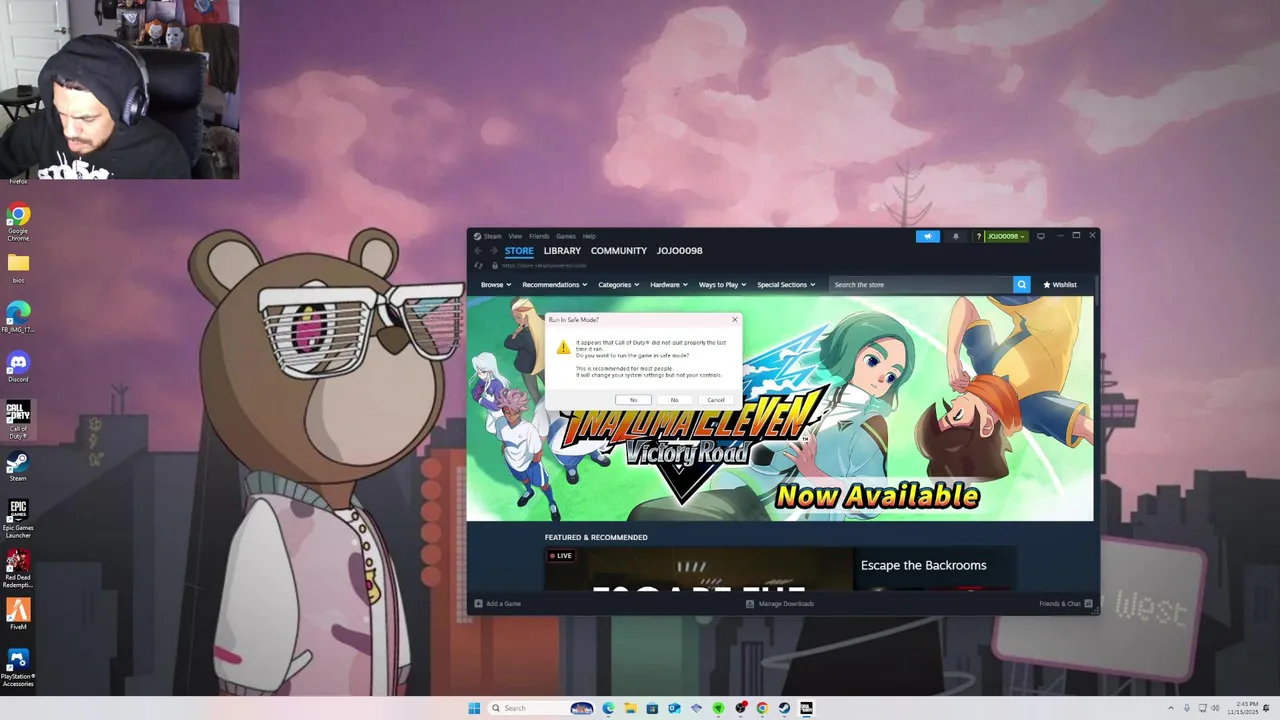Reload the Steam store page
The width and height of the screenshot is (1280, 720).
click(x=479, y=266)
